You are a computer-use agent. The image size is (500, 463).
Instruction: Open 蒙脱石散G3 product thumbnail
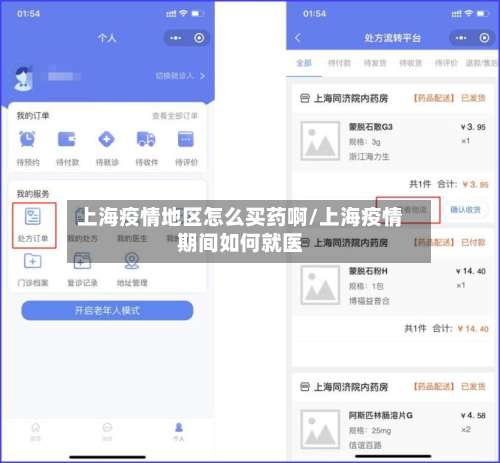(x=320, y=141)
